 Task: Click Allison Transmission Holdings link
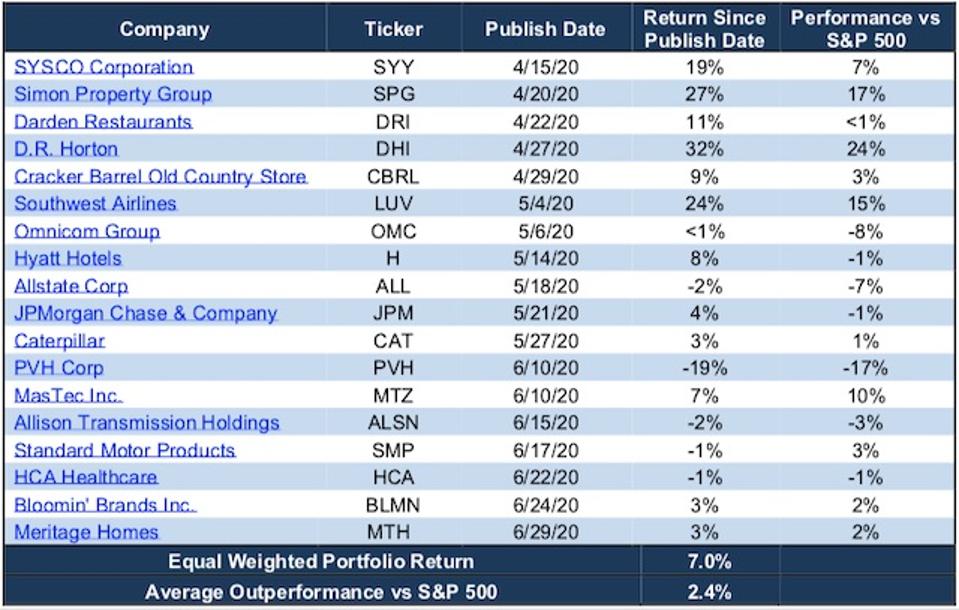pyautogui.click(x=147, y=423)
